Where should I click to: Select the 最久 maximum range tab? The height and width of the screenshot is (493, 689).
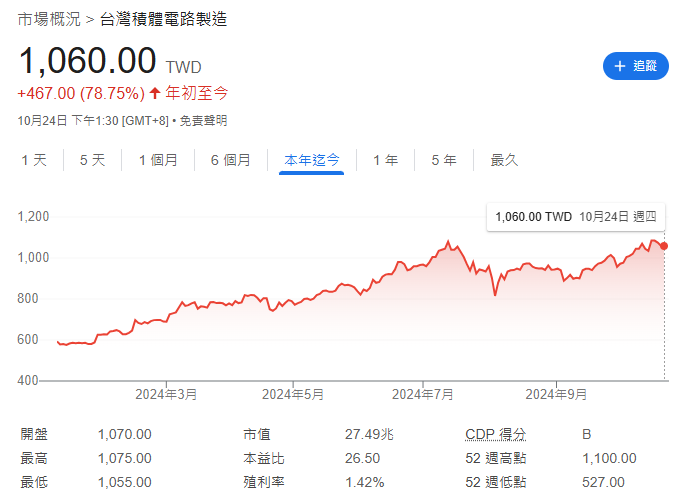point(504,160)
